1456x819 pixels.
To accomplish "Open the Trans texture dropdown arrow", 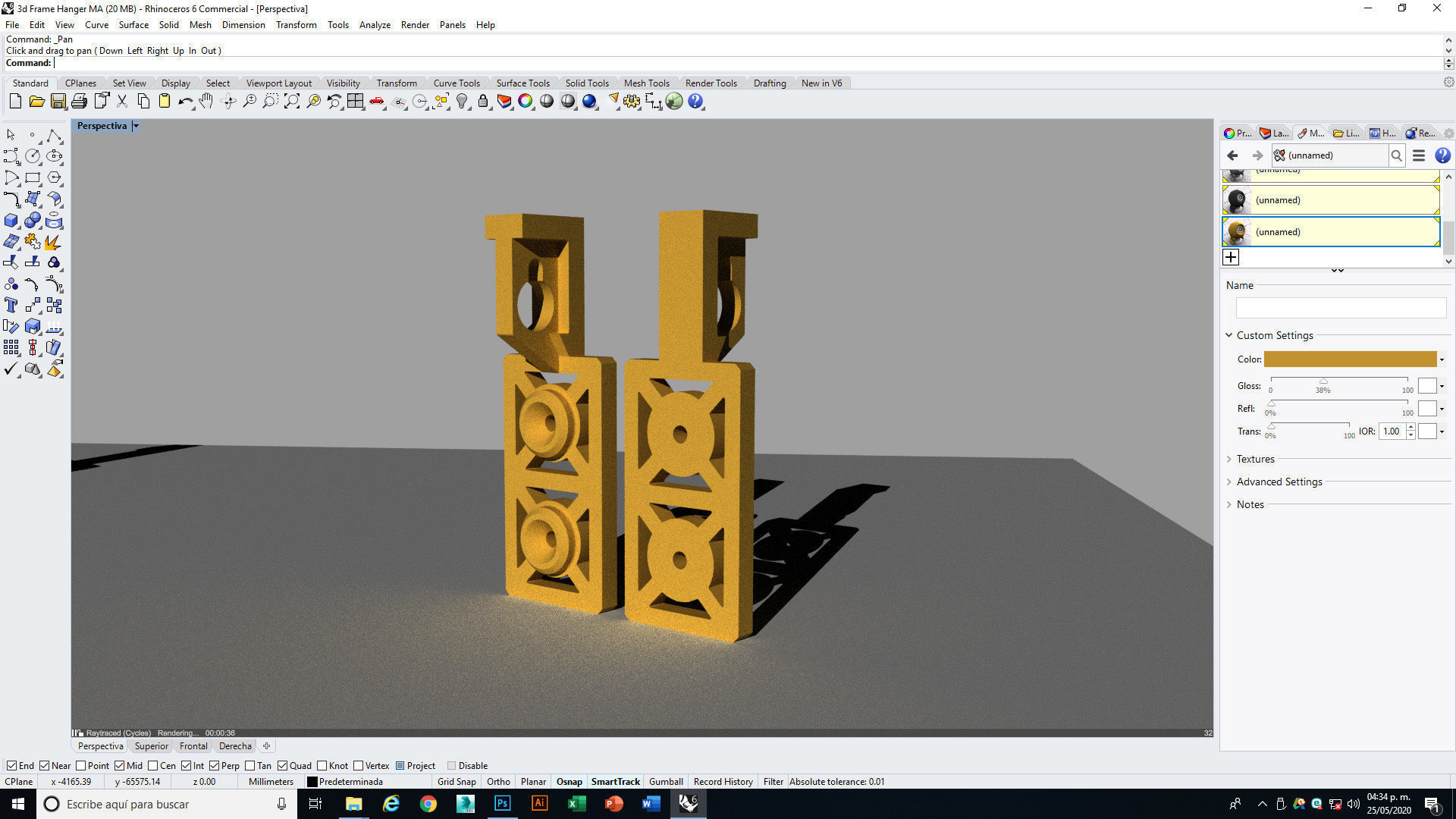I will [x=1442, y=431].
